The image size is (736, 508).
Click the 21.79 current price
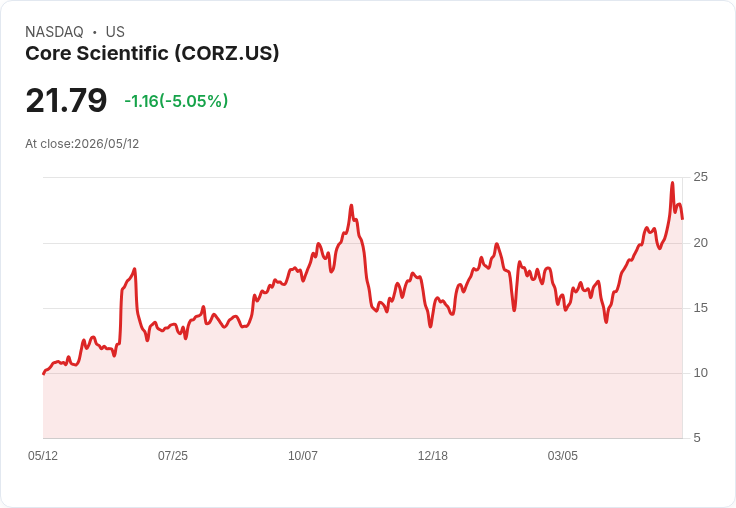coord(66,100)
